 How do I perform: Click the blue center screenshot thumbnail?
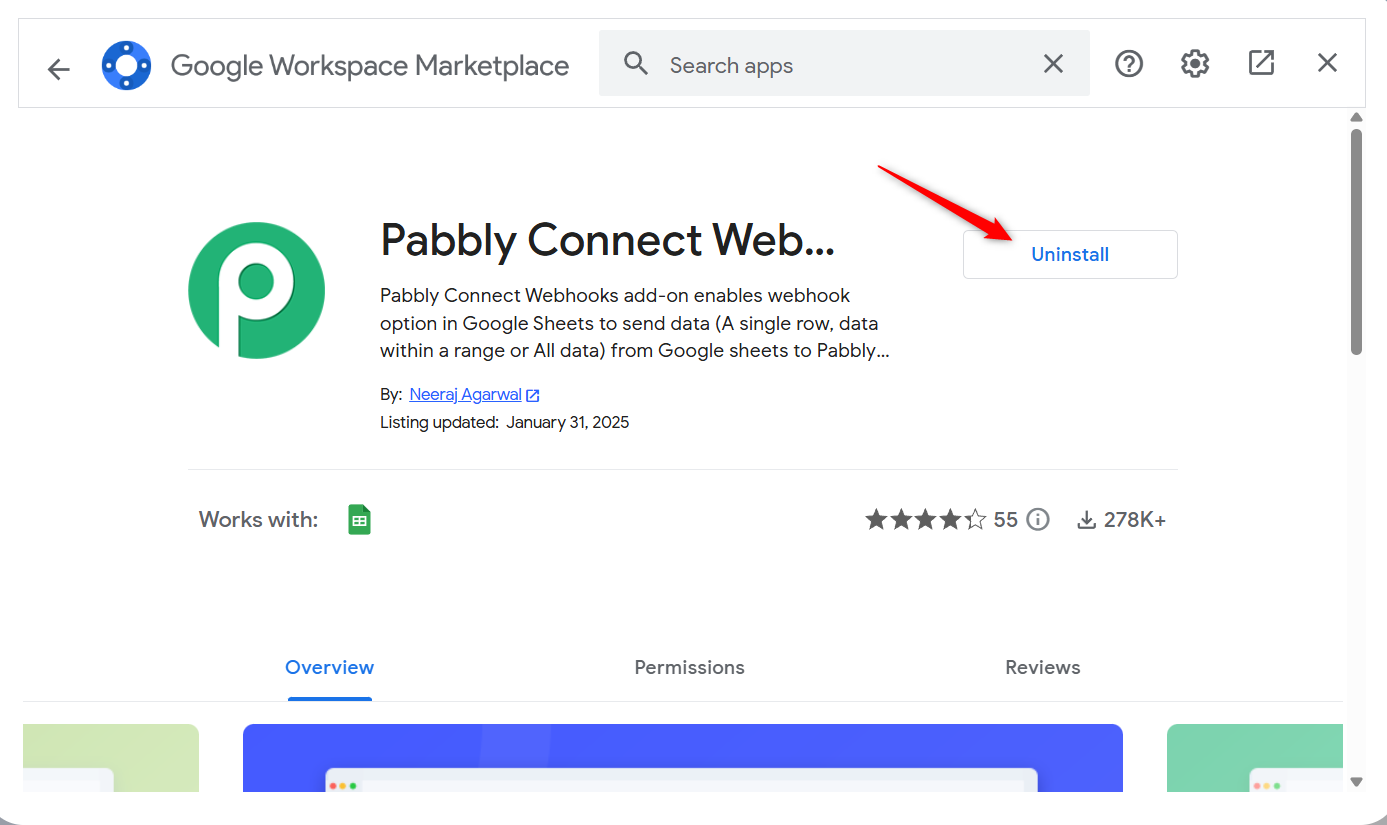(x=682, y=757)
